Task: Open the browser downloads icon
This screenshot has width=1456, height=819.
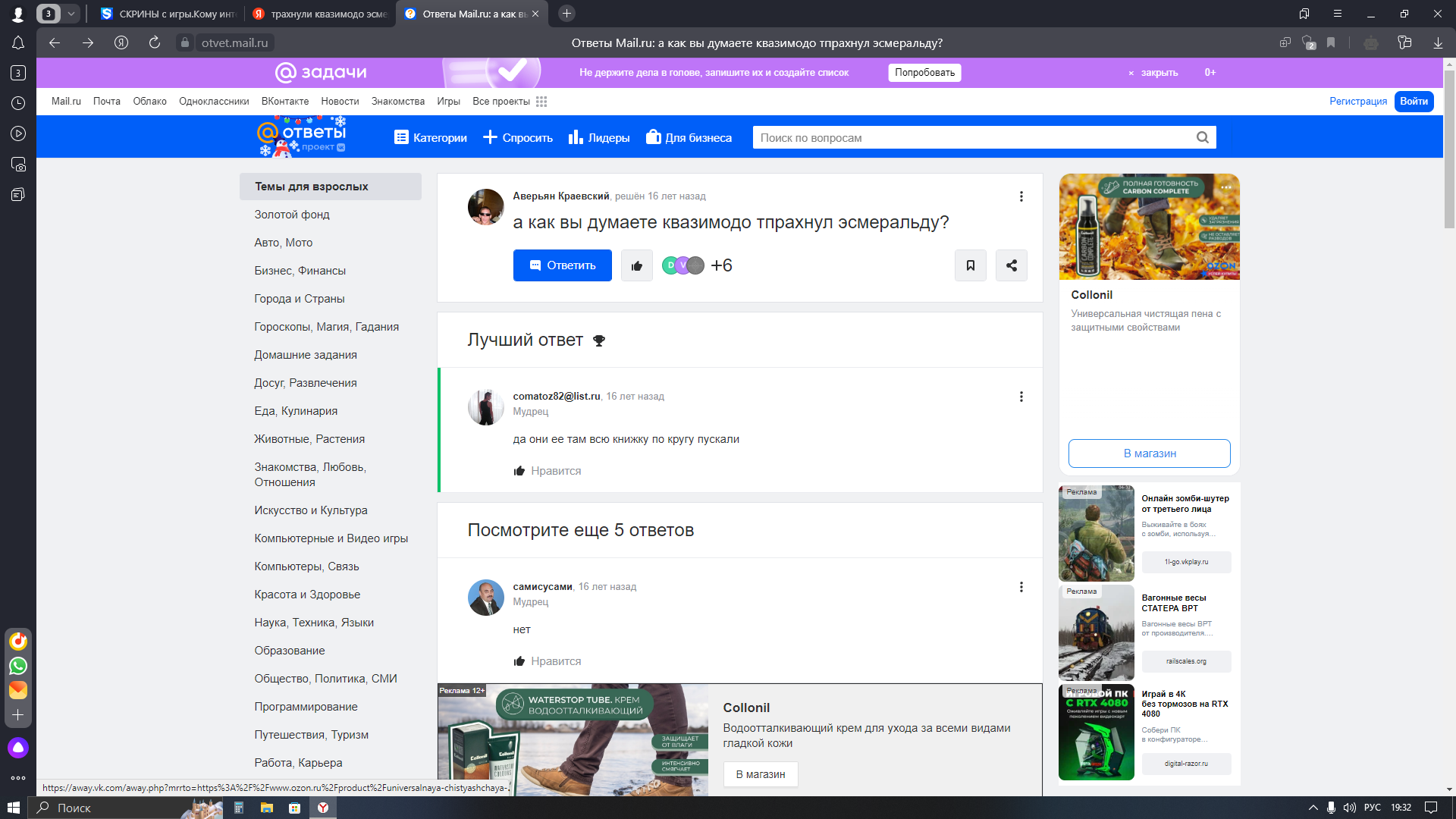Action: point(1438,42)
